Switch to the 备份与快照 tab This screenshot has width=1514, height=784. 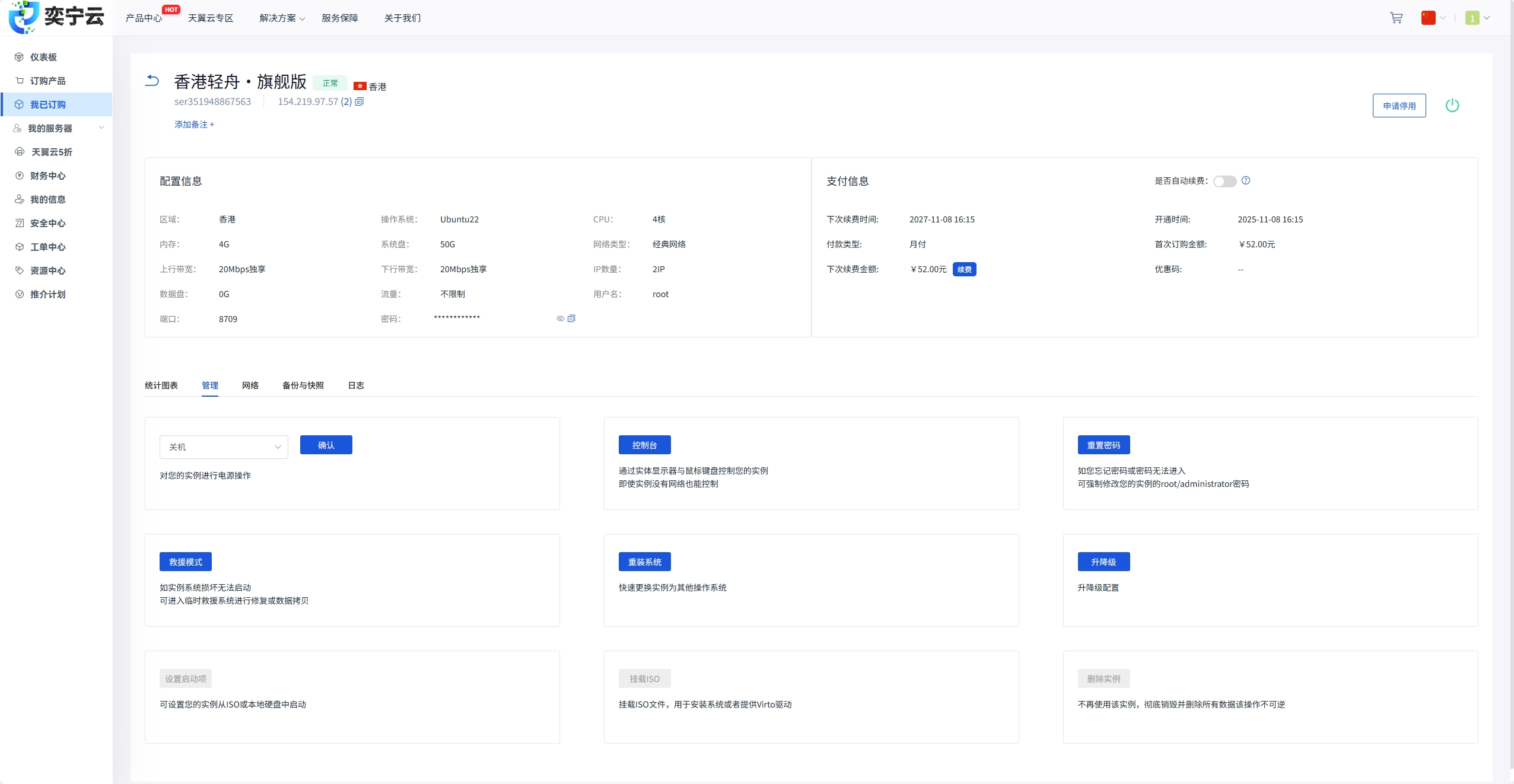pyautogui.click(x=303, y=385)
